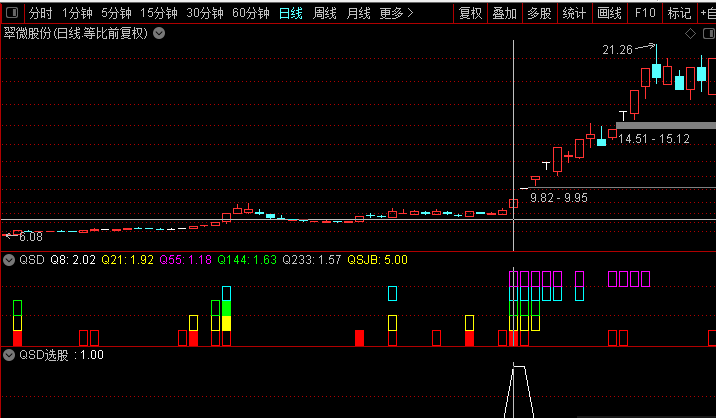Click the 标记 mark button
The height and width of the screenshot is (418, 716).
coord(679,13)
